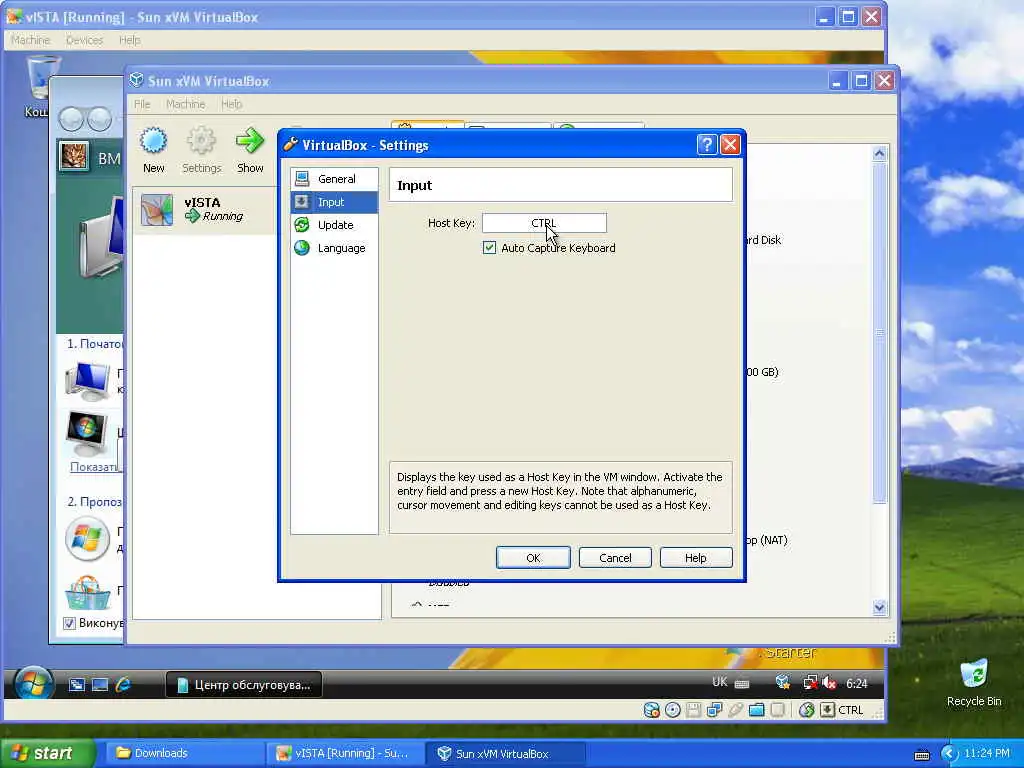Click CD/DVD status bar icon
The height and width of the screenshot is (768, 1024).
click(673, 710)
